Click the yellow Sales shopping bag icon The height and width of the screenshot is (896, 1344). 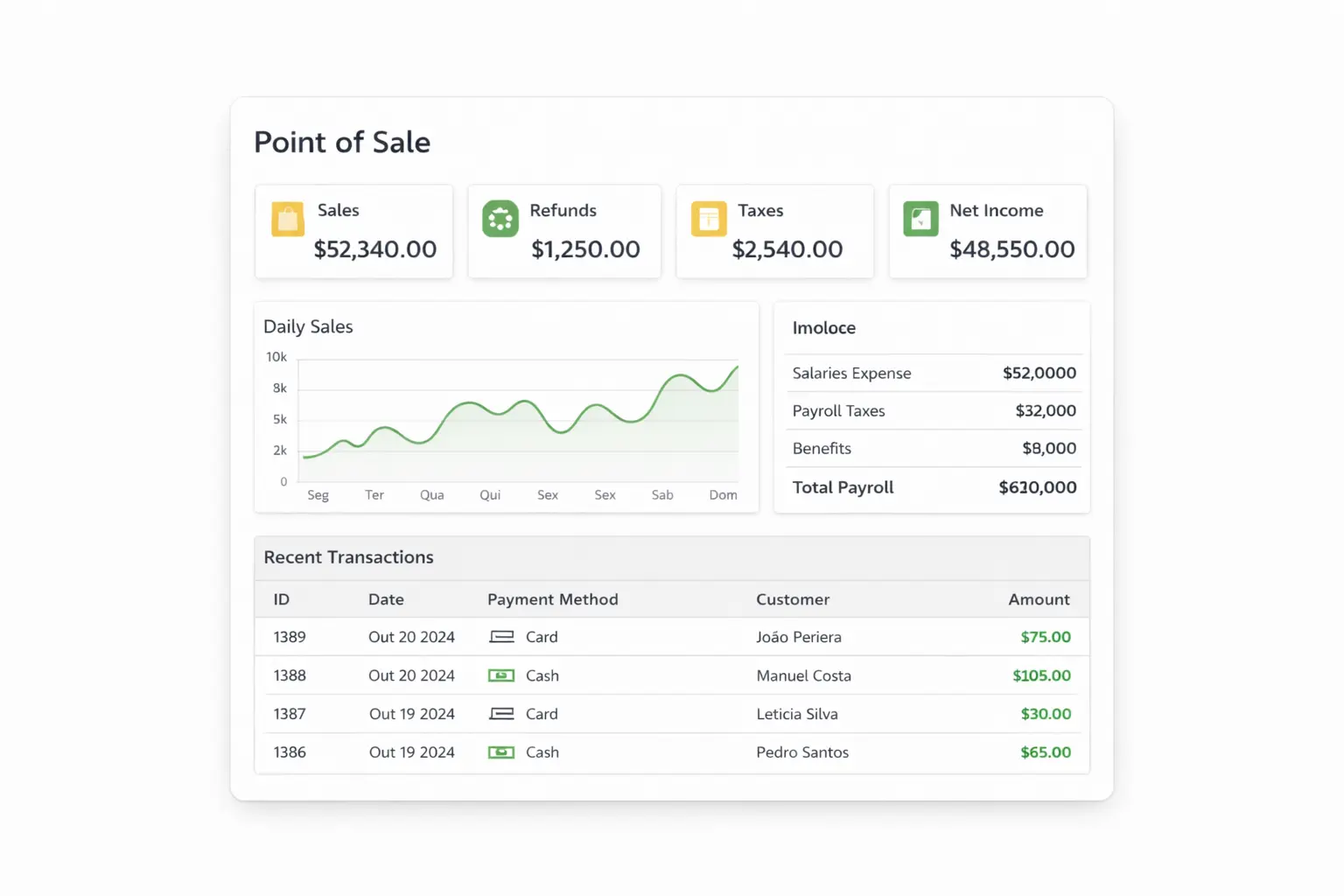(286, 219)
